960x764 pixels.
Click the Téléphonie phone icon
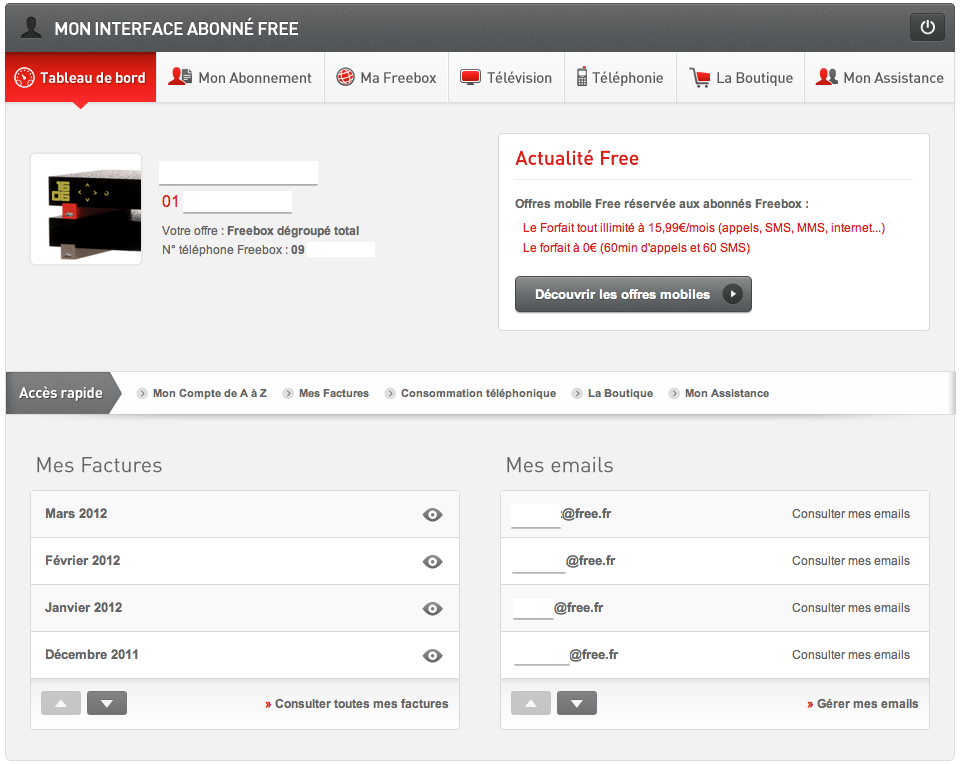582,77
